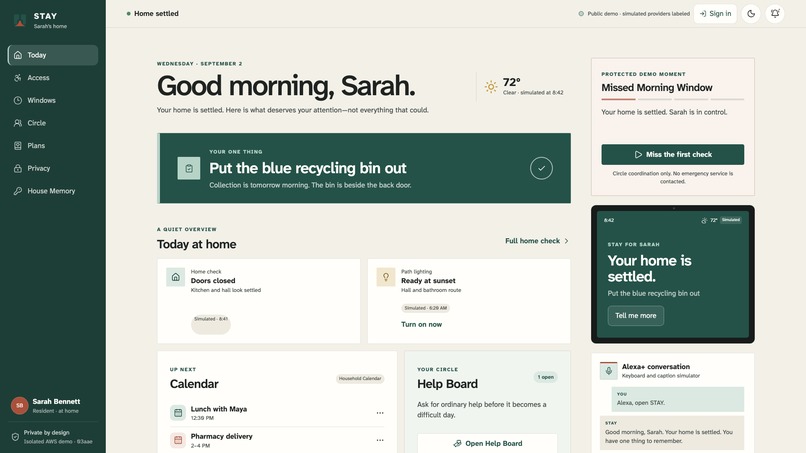Screen dimensions: 806x453
Task: Open notifications with the bell icon
Action: 775,14
